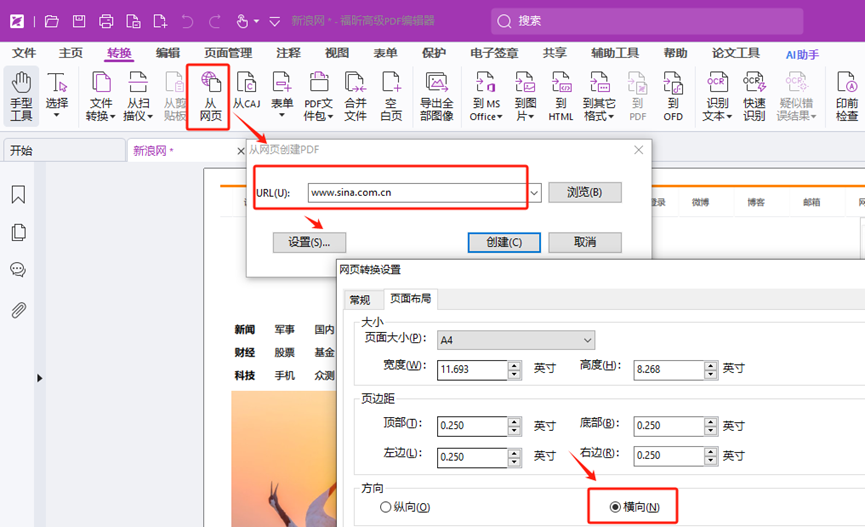
Task: Create PDF from CAJ (从CAJ)
Action: (x=246, y=91)
